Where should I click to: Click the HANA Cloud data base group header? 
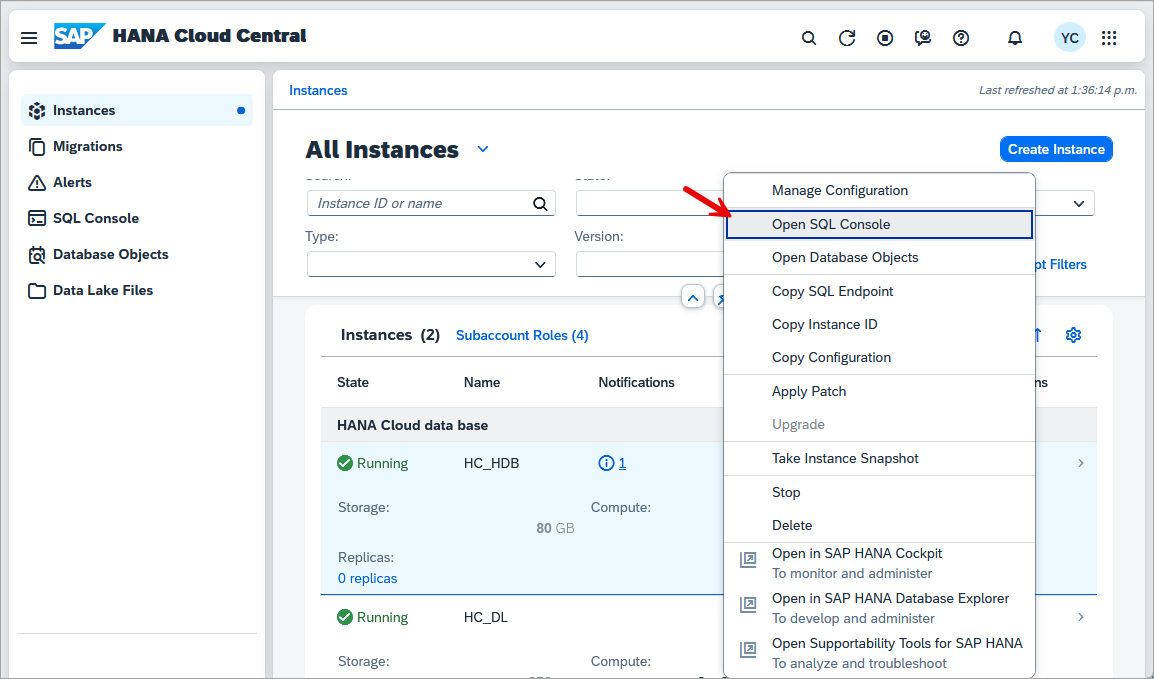tap(412, 425)
